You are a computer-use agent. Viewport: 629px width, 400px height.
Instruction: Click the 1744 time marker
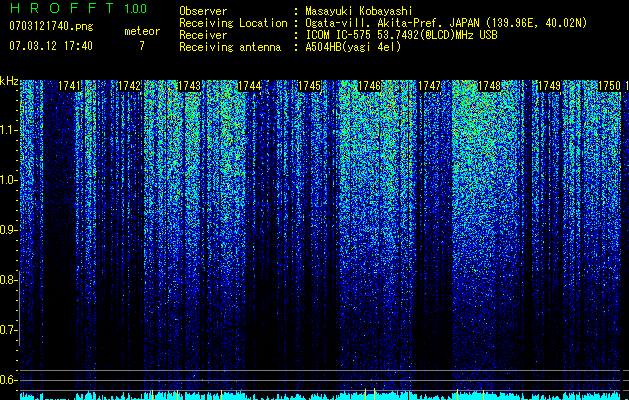249,86
